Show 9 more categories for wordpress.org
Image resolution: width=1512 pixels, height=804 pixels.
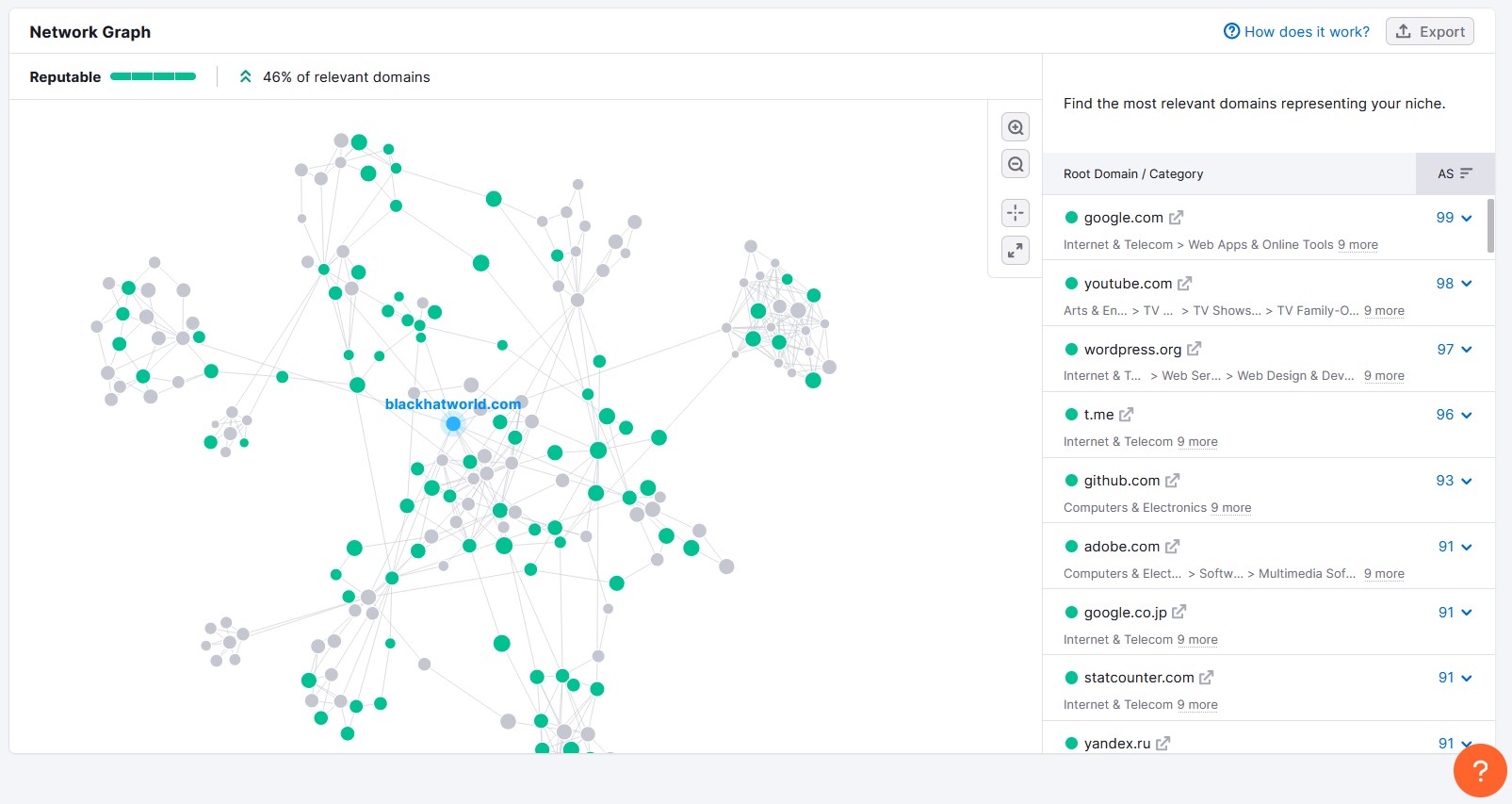(1384, 376)
